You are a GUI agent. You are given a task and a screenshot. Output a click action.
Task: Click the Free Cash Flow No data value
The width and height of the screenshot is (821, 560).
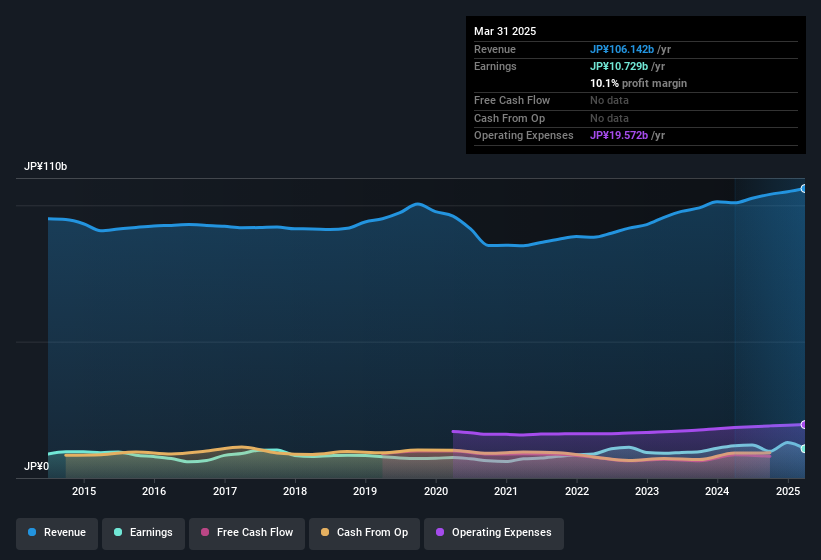tap(609, 100)
